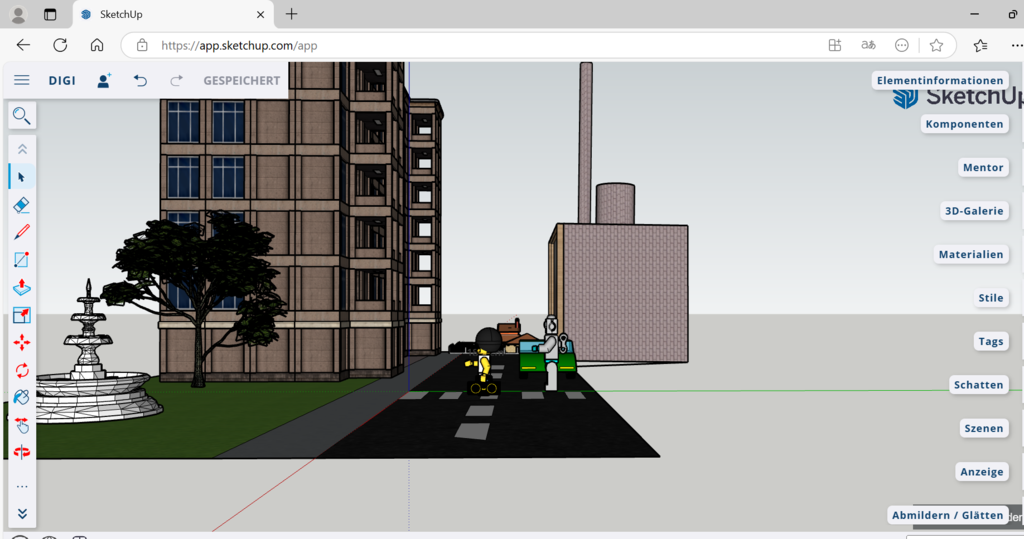Open the Elementinformationen panel
Image resolution: width=1024 pixels, height=539 pixels.
click(939, 80)
